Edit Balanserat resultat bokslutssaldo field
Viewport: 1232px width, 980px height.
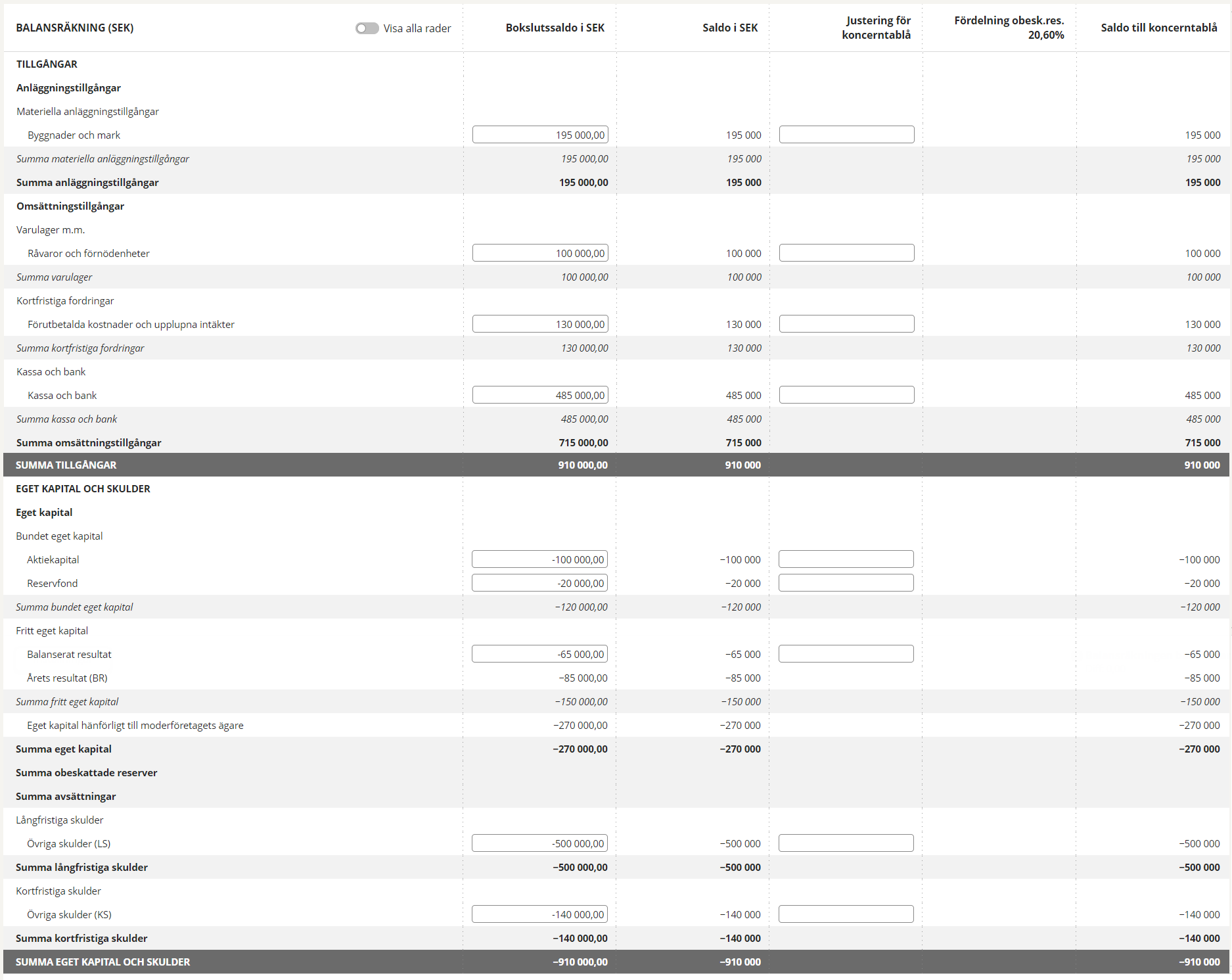click(x=539, y=654)
